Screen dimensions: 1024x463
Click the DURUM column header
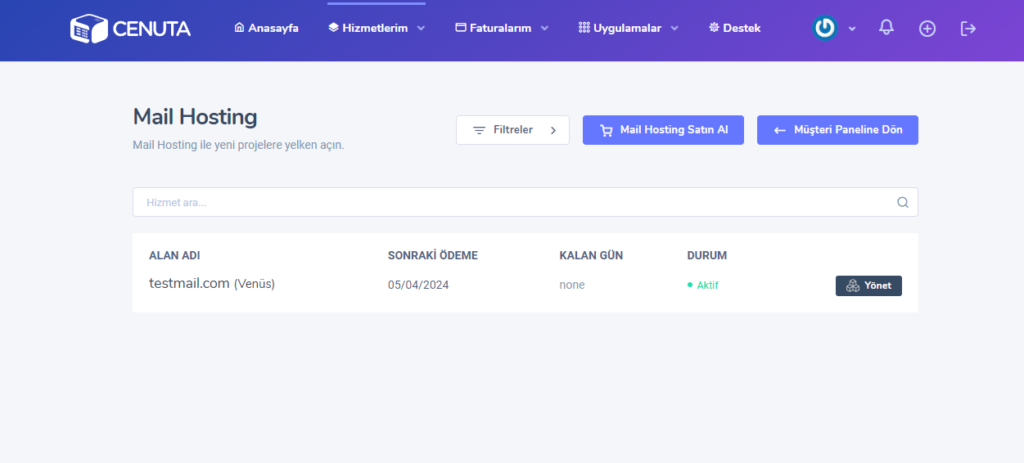pos(707,255)
